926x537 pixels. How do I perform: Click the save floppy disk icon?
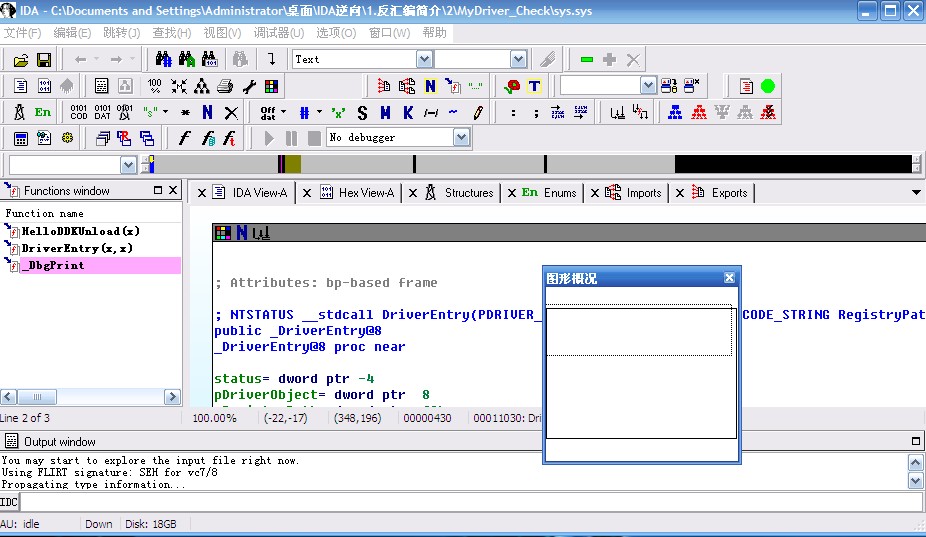point(44,60)
